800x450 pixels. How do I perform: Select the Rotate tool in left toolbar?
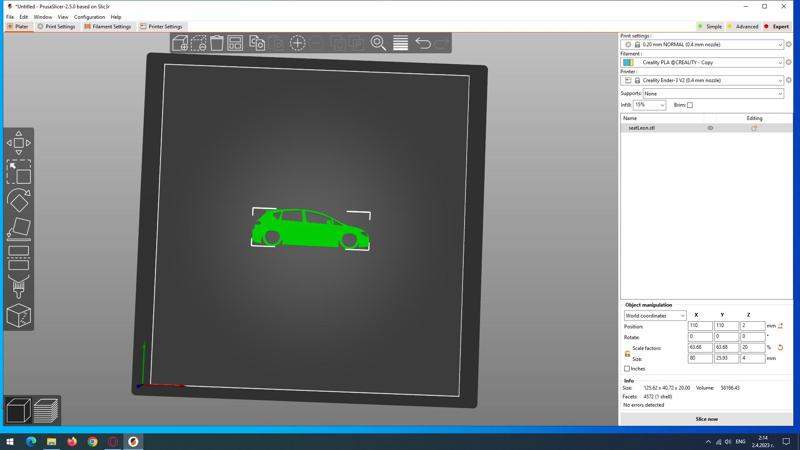19,201
